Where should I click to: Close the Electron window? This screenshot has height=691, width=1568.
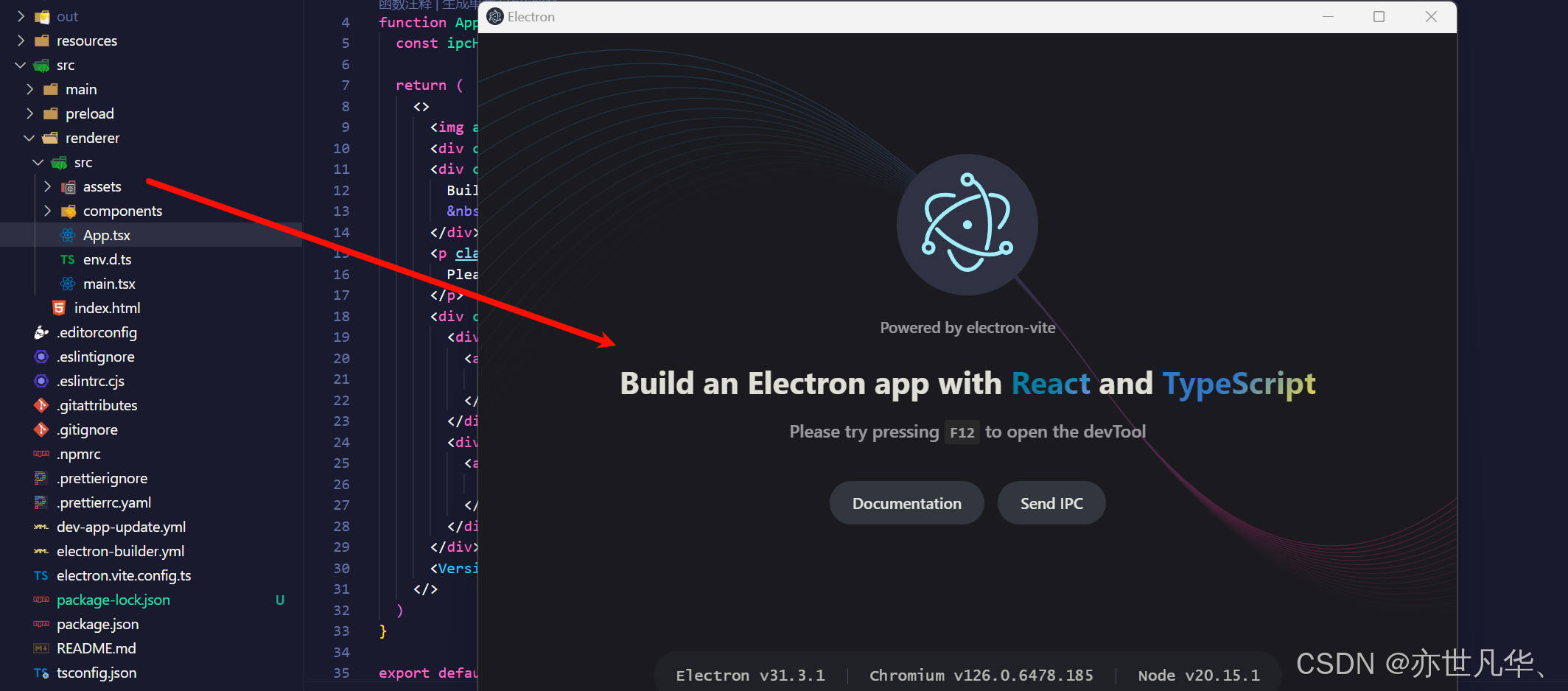[1431, 16]
